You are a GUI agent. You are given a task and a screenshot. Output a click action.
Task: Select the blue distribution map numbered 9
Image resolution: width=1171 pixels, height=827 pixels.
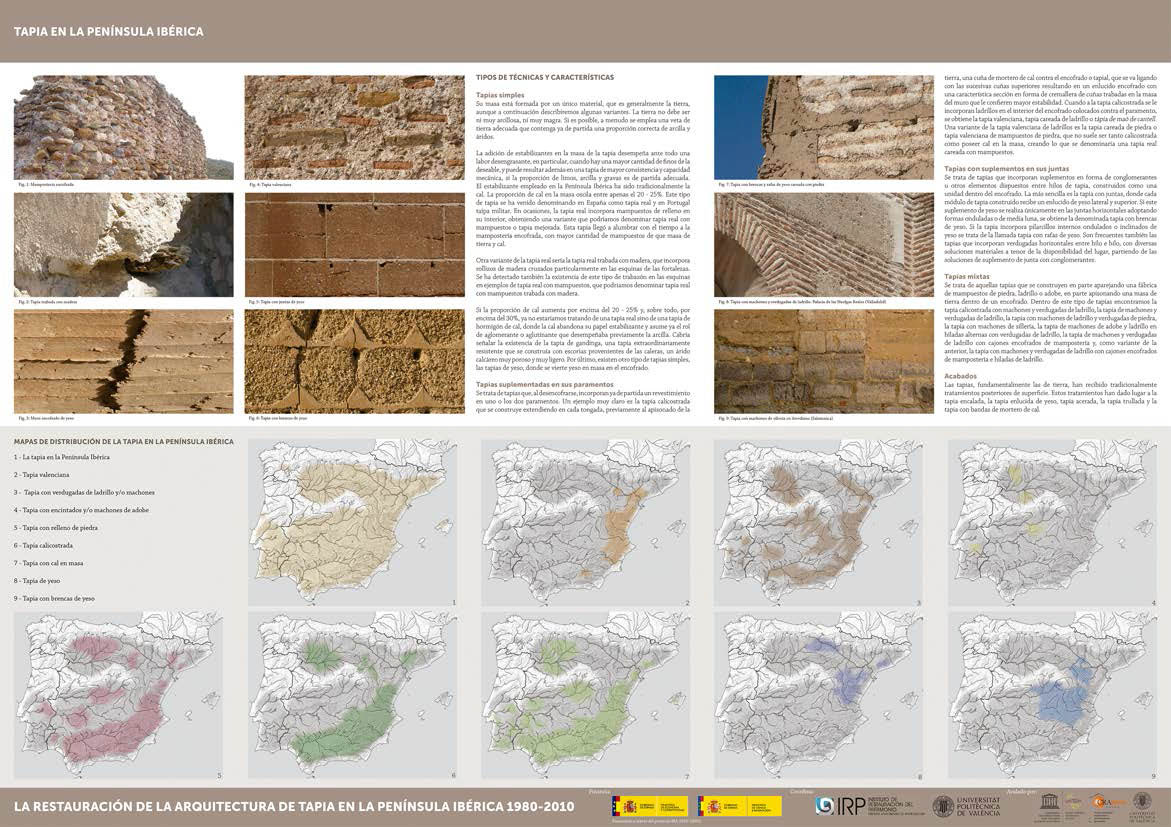1058,696
